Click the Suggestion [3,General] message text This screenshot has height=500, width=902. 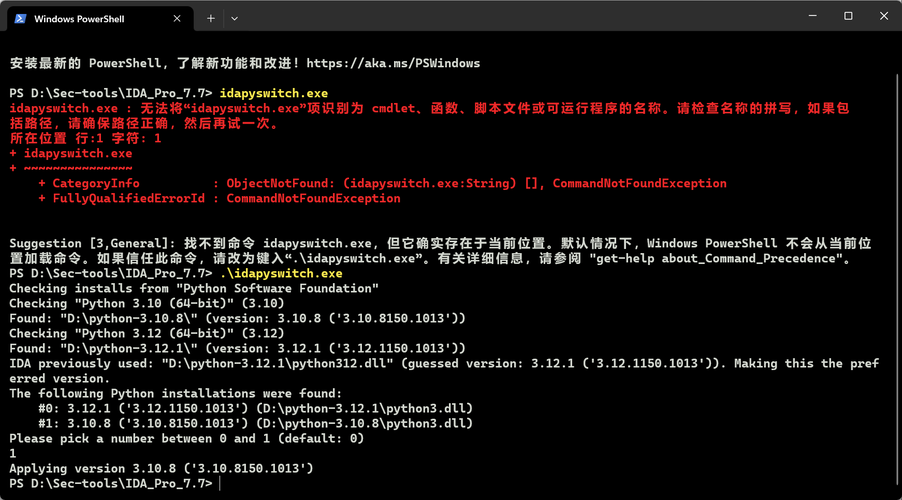[x=440, y=251]
